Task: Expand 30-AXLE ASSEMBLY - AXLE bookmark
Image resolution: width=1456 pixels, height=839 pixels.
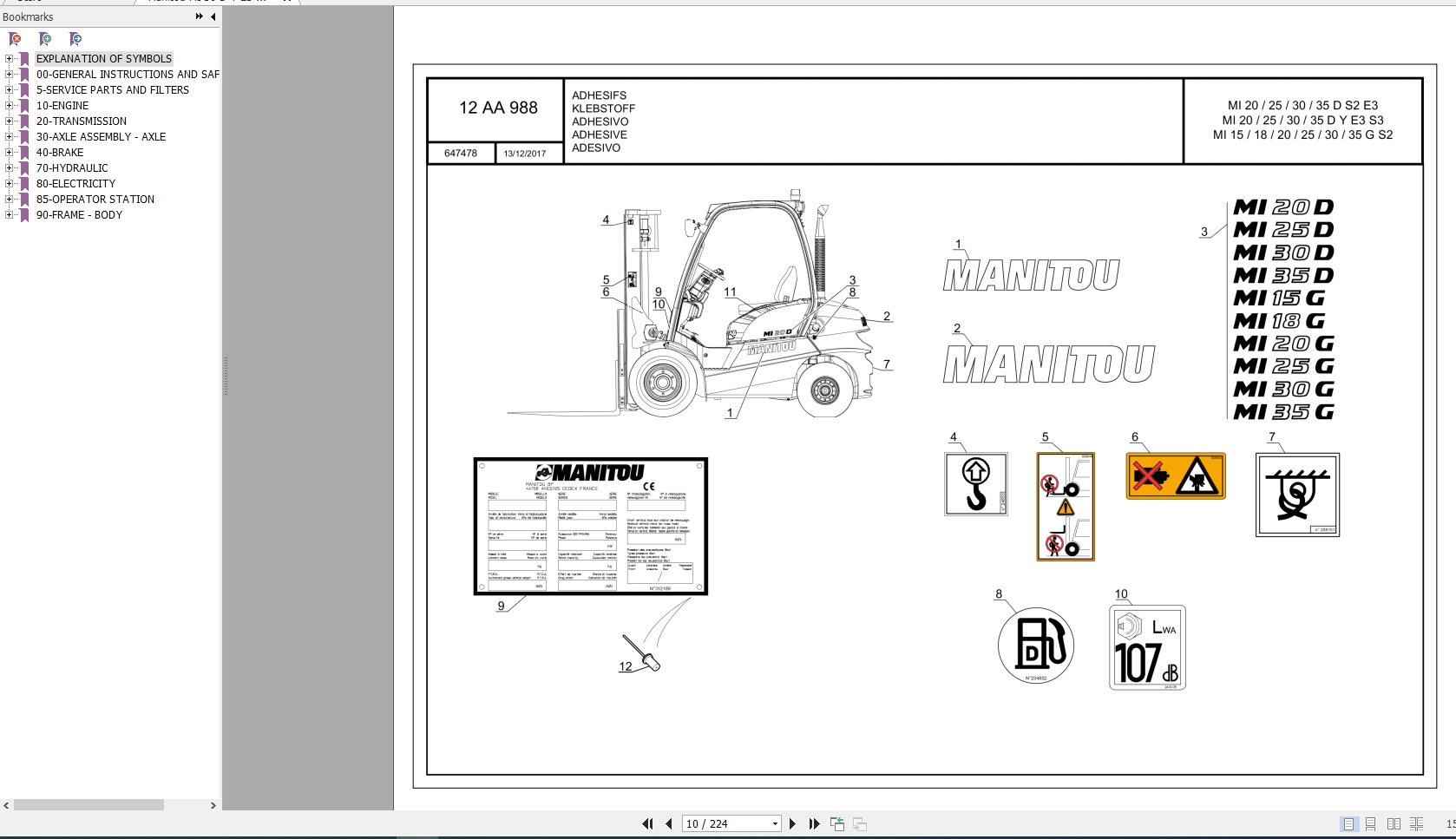Action: 10,137
